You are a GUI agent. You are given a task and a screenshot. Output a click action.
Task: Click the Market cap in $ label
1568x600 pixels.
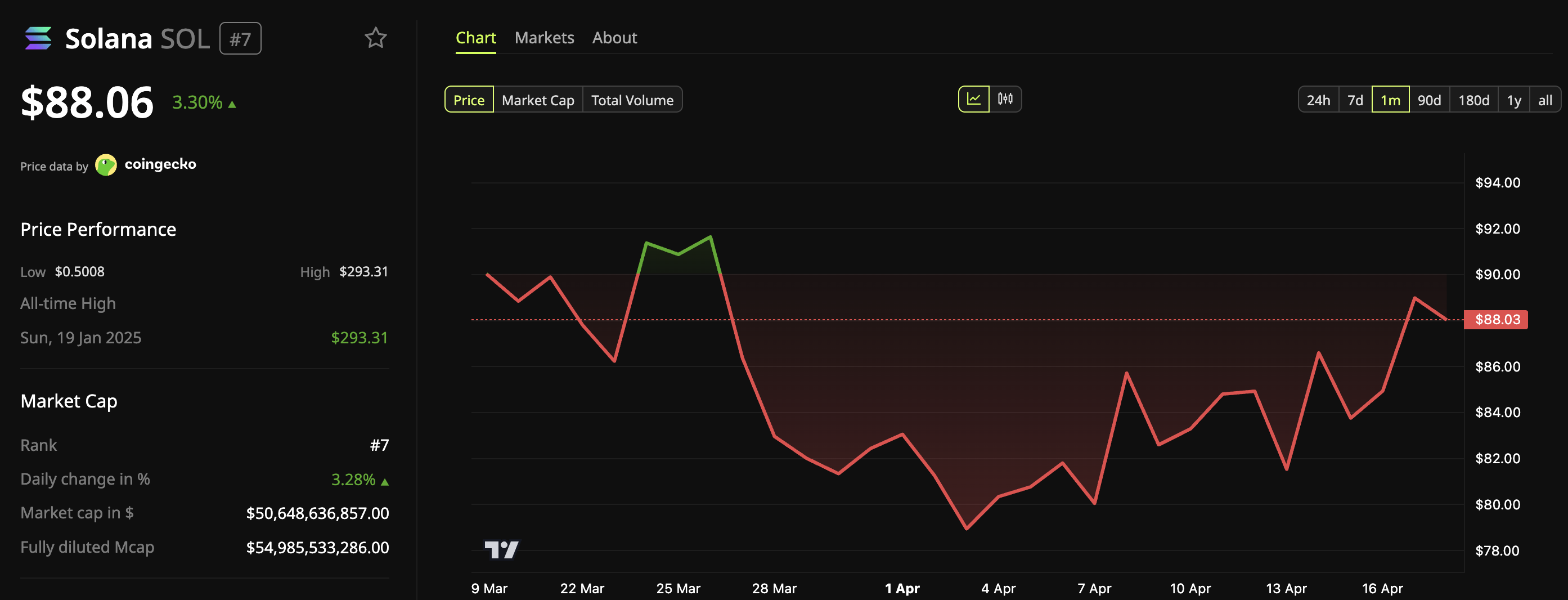[x=77, y=513]
